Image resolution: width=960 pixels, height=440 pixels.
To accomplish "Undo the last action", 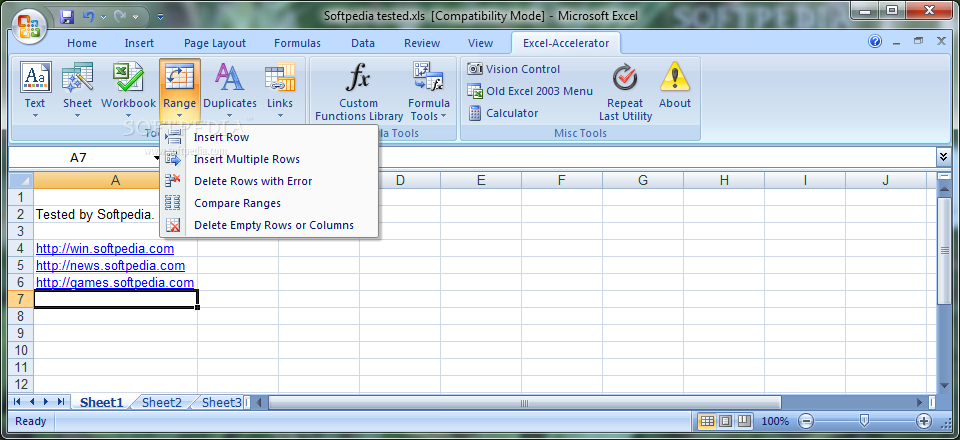I will pyautogui.click(x=88, y=17).
